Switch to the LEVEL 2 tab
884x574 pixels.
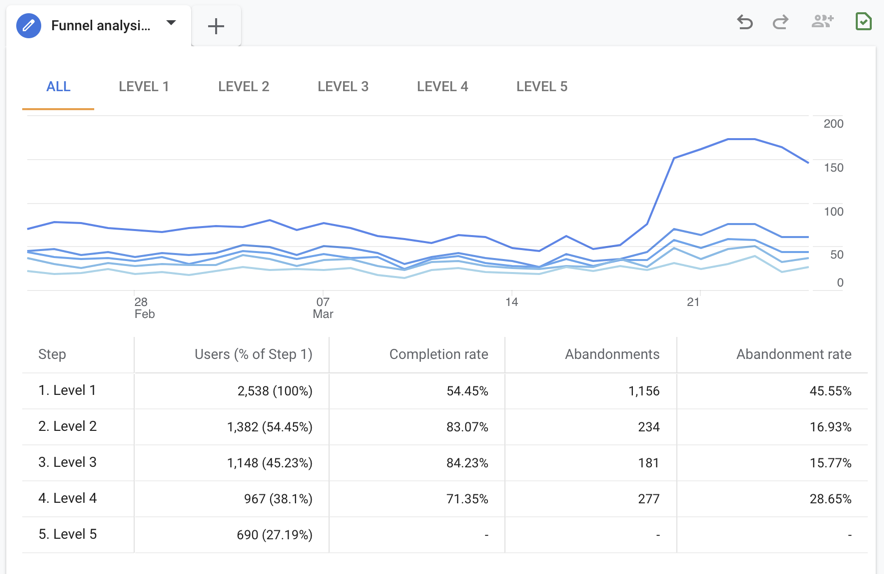coord(244,87)
